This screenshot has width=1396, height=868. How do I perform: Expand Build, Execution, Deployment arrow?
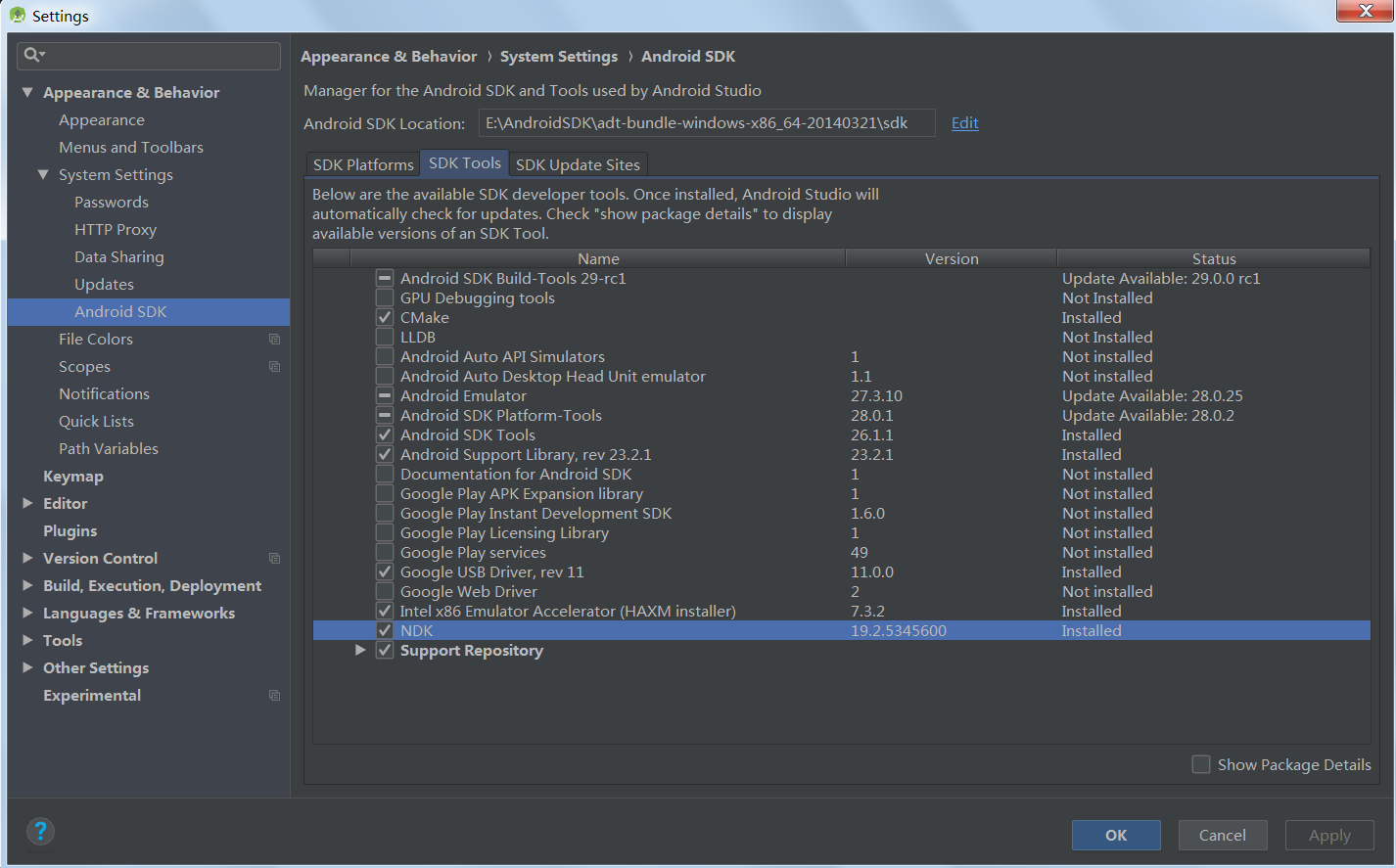click(27, 585)
